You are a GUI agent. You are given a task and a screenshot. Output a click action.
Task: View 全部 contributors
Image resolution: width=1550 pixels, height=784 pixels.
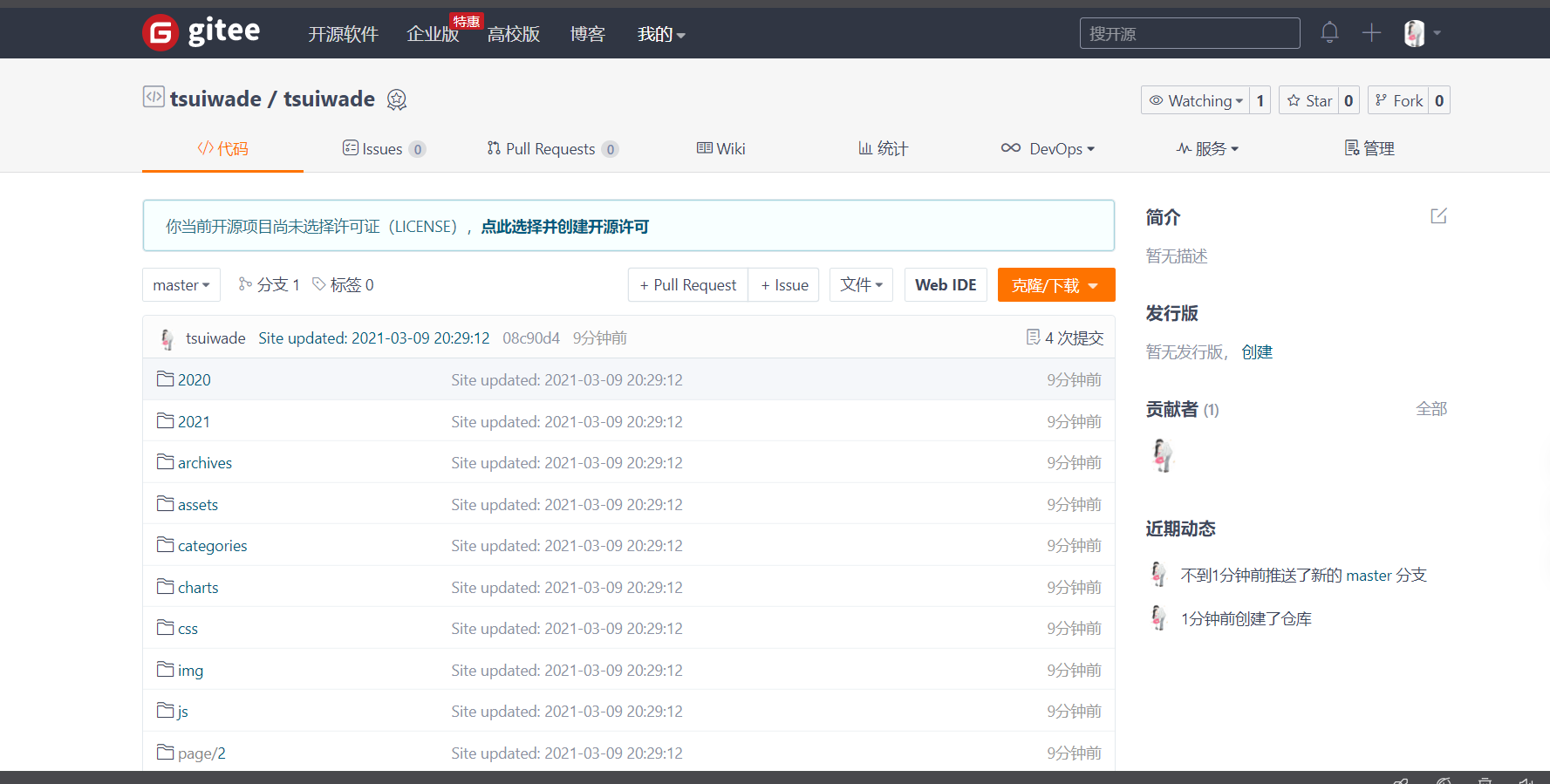point(1431,409)
